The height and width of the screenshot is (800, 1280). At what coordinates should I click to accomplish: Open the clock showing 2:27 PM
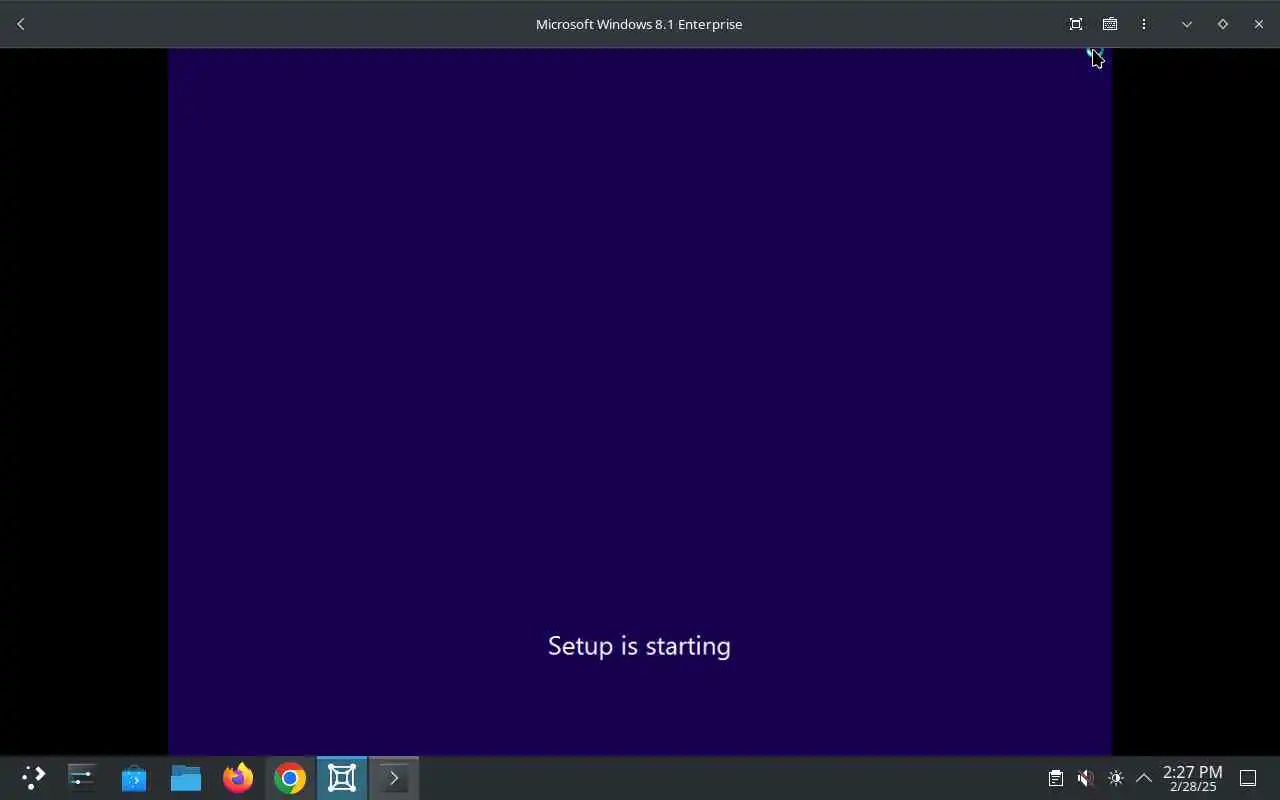pos(1193,778)
